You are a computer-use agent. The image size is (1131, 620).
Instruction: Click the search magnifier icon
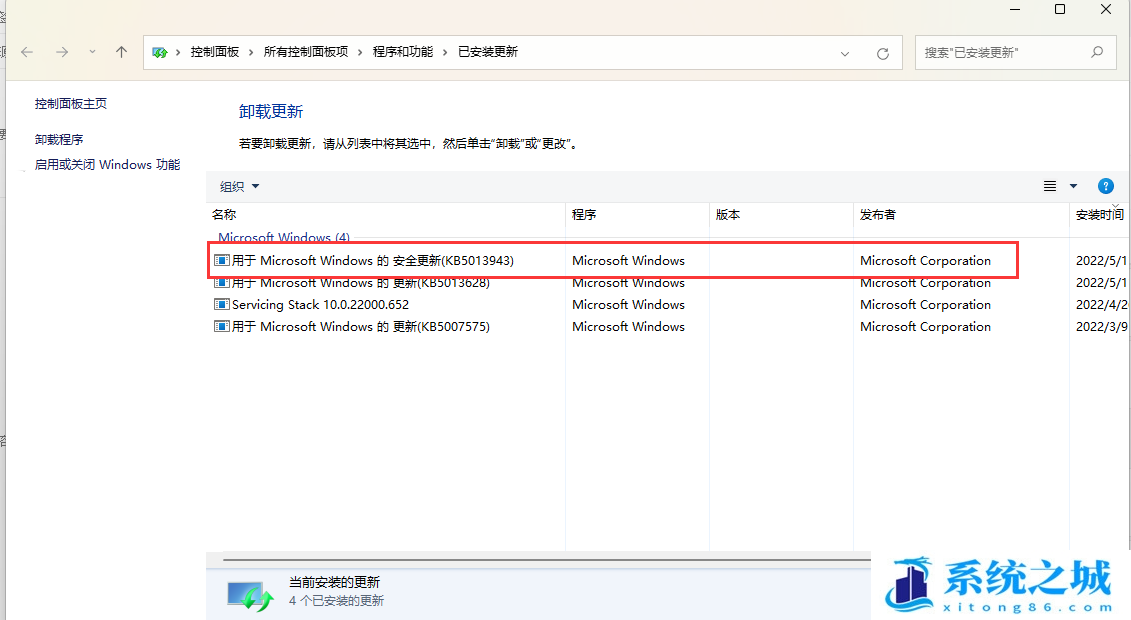[1097, 52]
